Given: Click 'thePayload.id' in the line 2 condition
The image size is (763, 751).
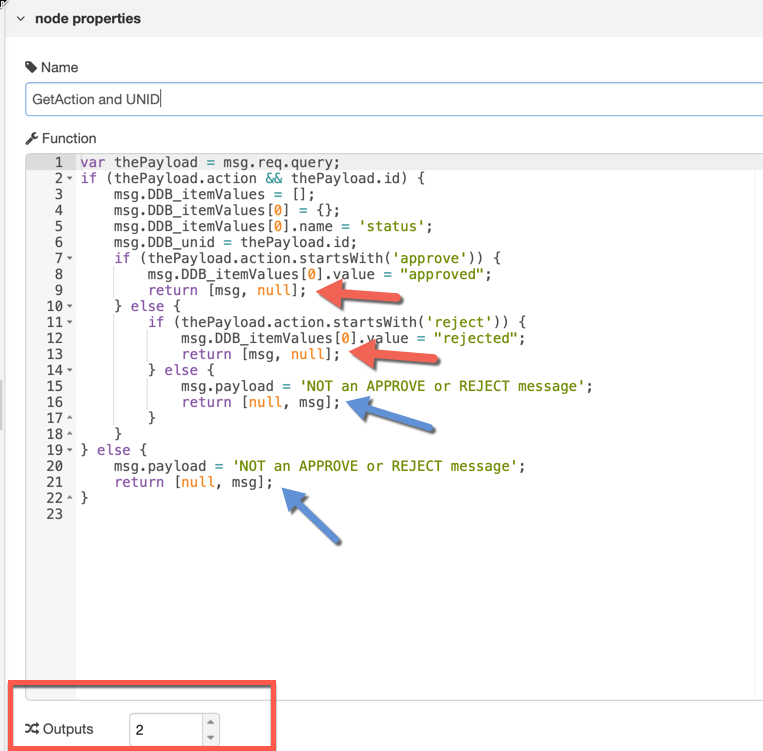Looking at the screenshot, I should pos(345,179).
